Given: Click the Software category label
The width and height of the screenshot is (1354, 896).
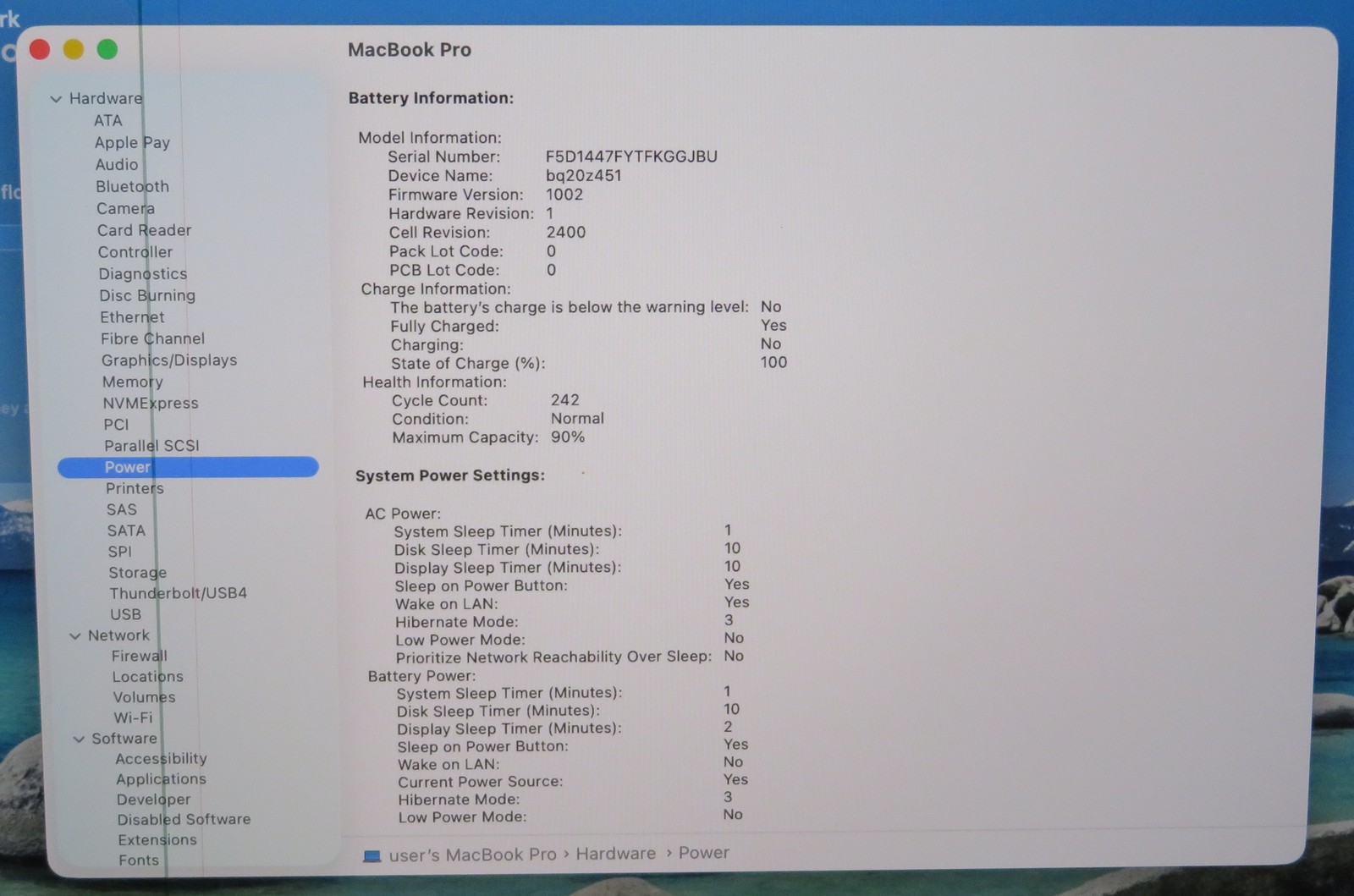Looking at the screenshot, I should 124,739.
